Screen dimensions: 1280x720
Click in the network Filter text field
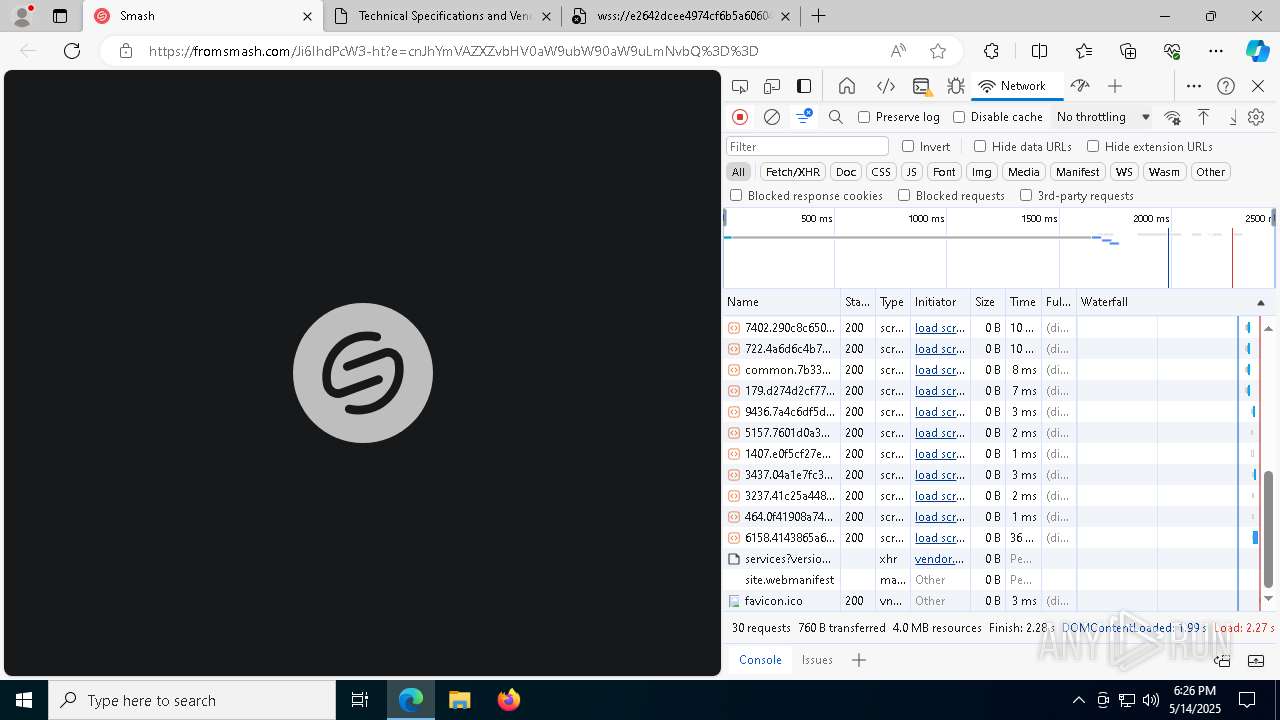coord(807,146)
